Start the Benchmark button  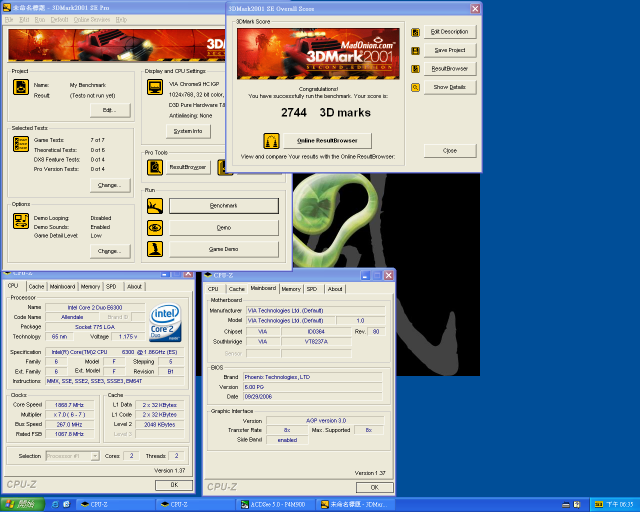(224, 206)
